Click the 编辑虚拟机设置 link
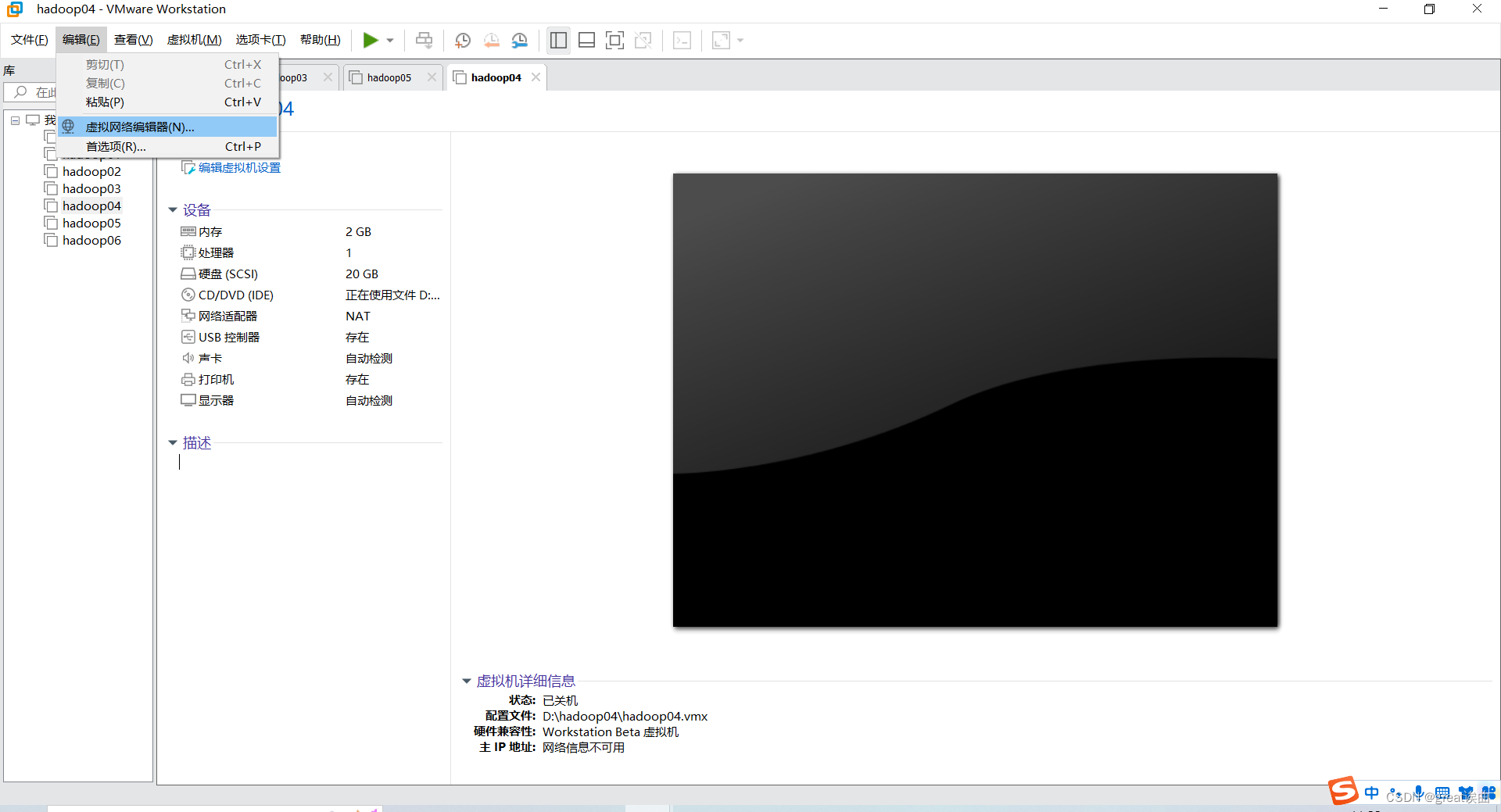This screenshot has width=1501, height=812. pyautogui.click(x=239, y=168)
